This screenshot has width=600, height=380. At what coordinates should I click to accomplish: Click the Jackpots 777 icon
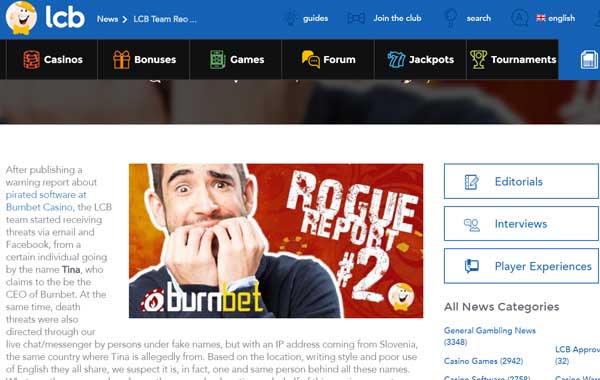pos(396,60)
